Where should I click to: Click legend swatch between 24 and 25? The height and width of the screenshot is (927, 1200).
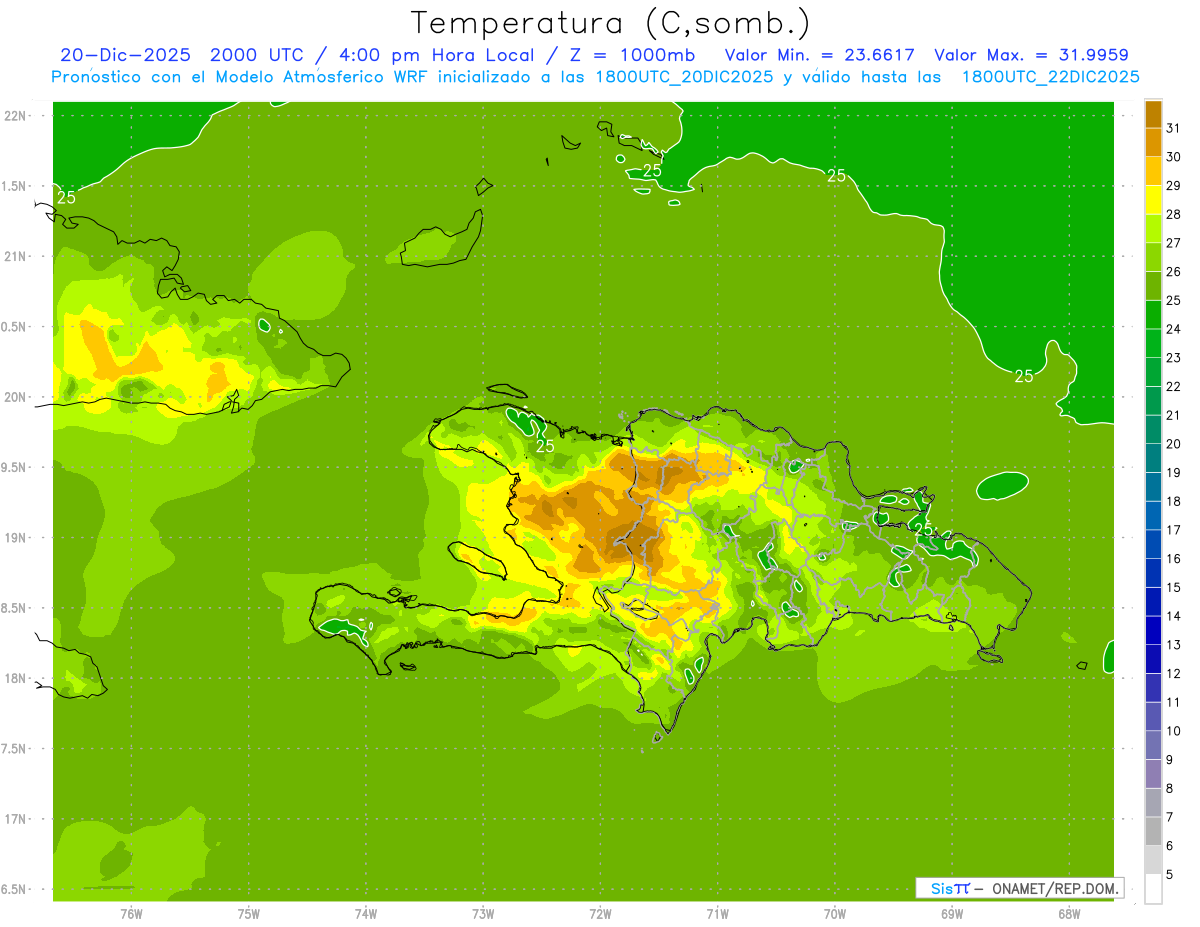point(1153,314)
